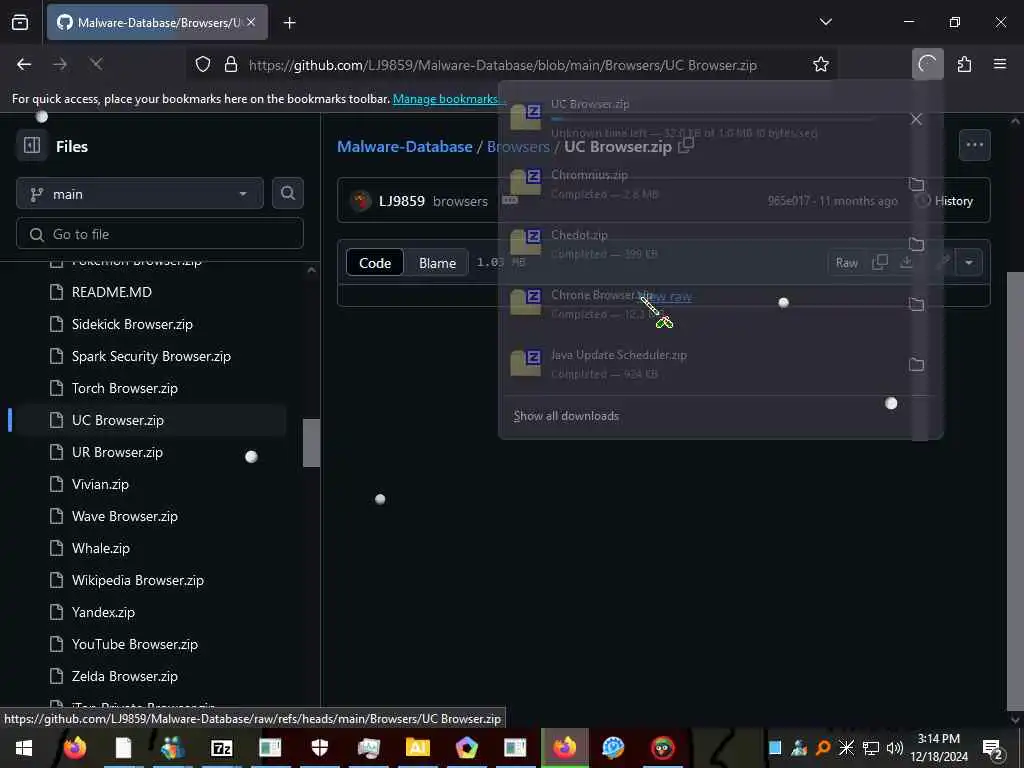
Task: Go back to the previous page
Action: pos(24,64)
